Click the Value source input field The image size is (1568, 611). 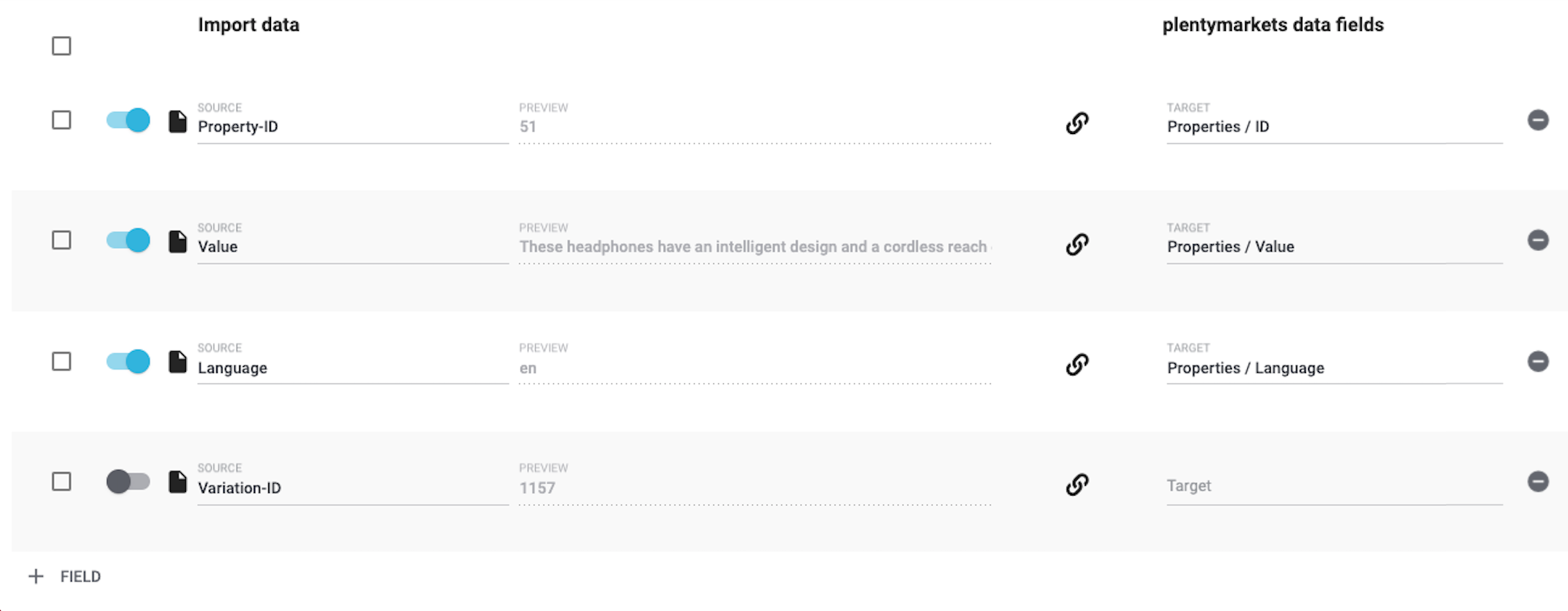352,247
